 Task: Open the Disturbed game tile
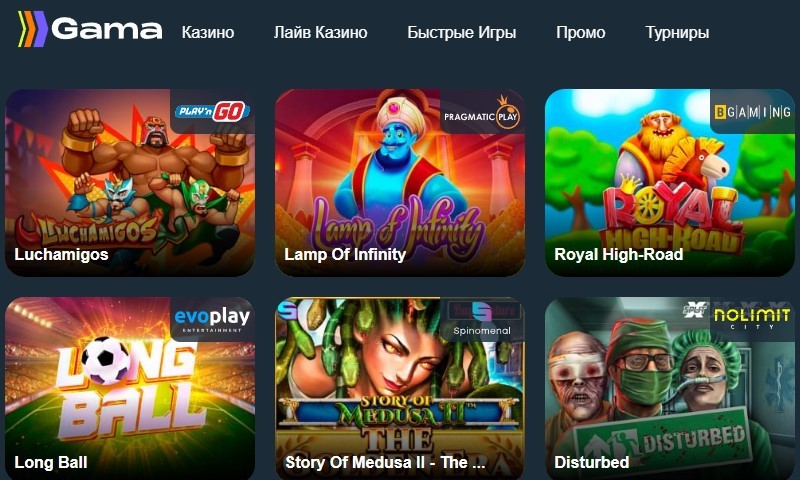tap(670, 389)
